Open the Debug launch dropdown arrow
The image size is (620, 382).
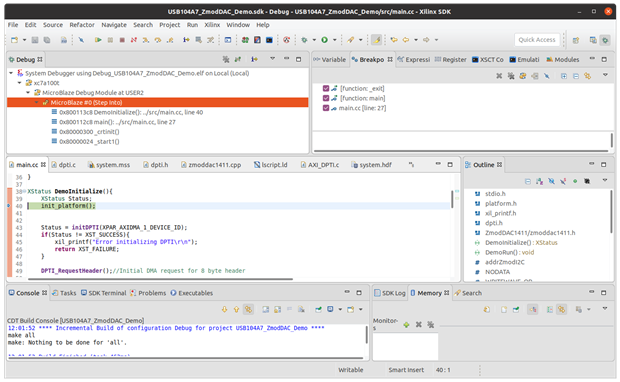click(314, 40)
